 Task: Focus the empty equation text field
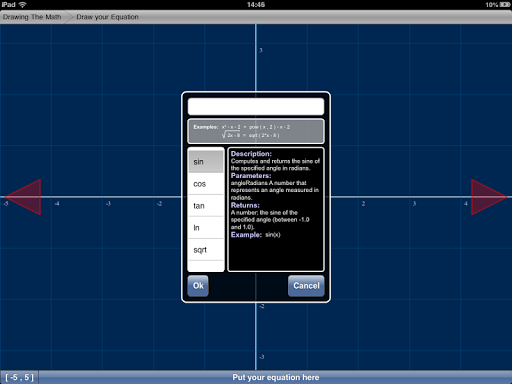point(256,107)
